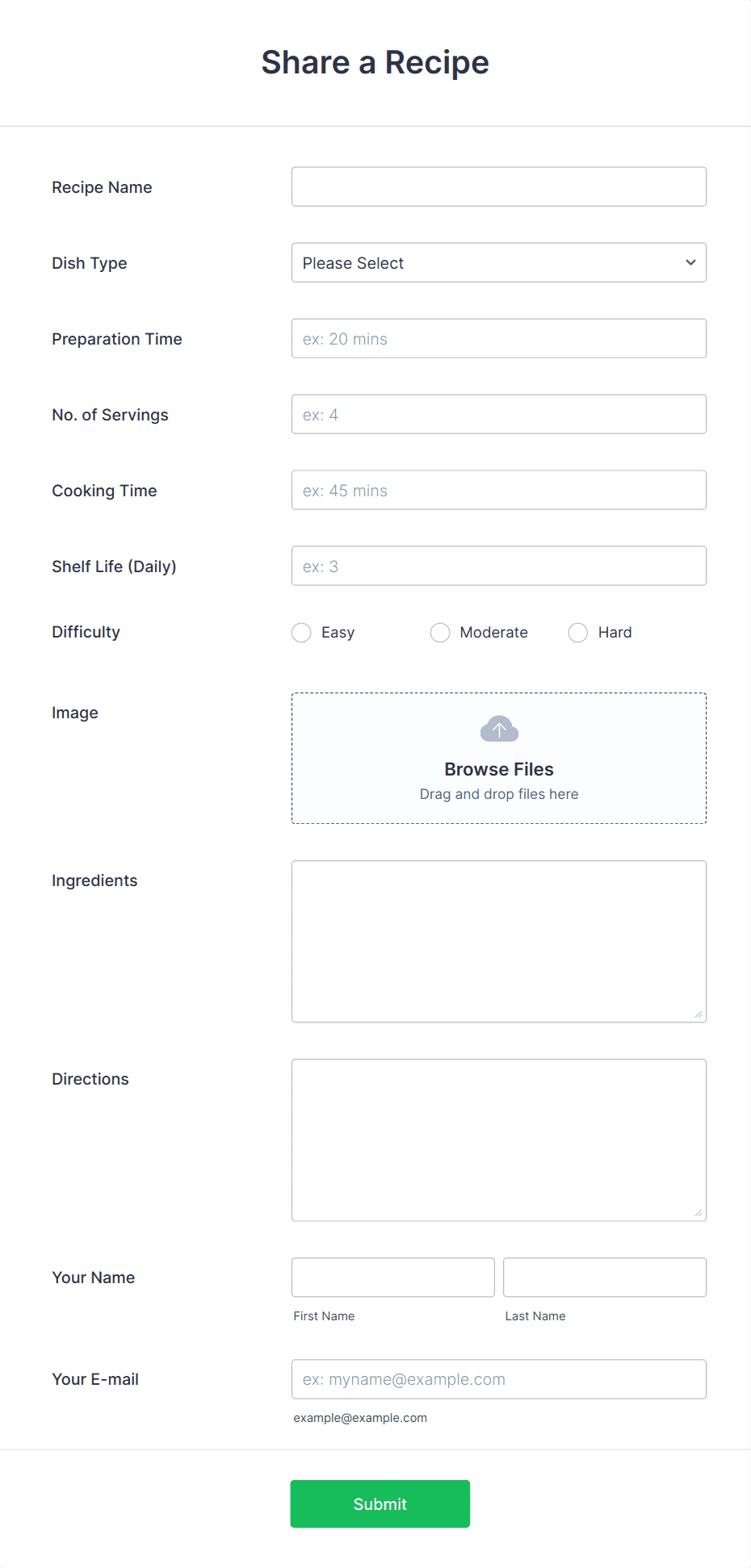Click the Browse Files upload area
This screenshot has height=1568, width=751.
498,768
